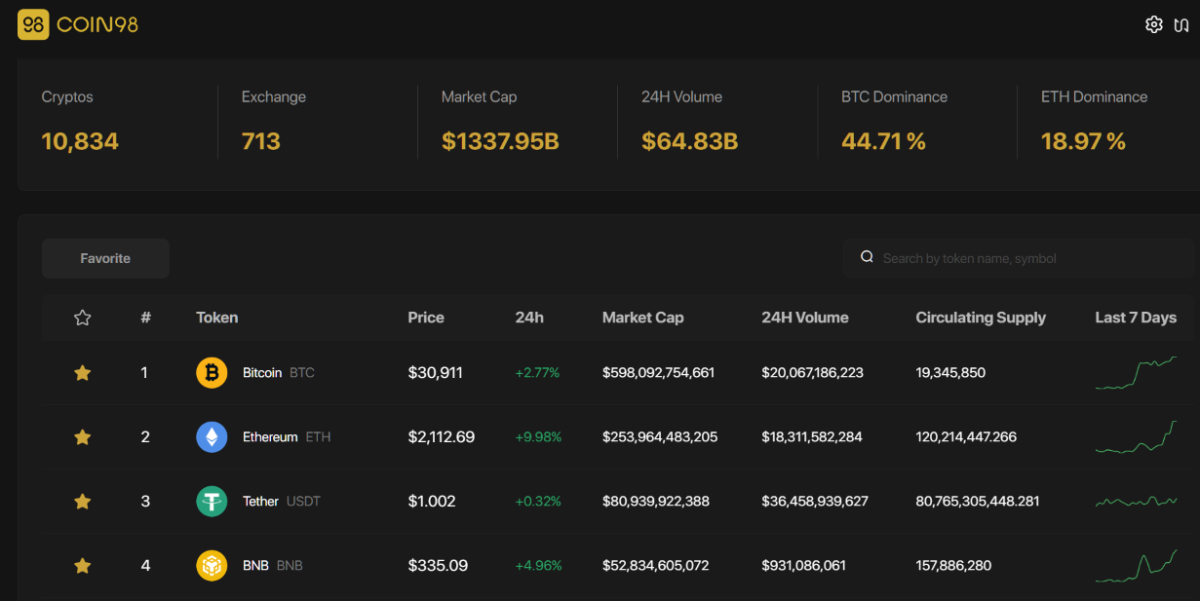Sort by the Token column header
Screen dimensions: 1200x601
(217, 318)
